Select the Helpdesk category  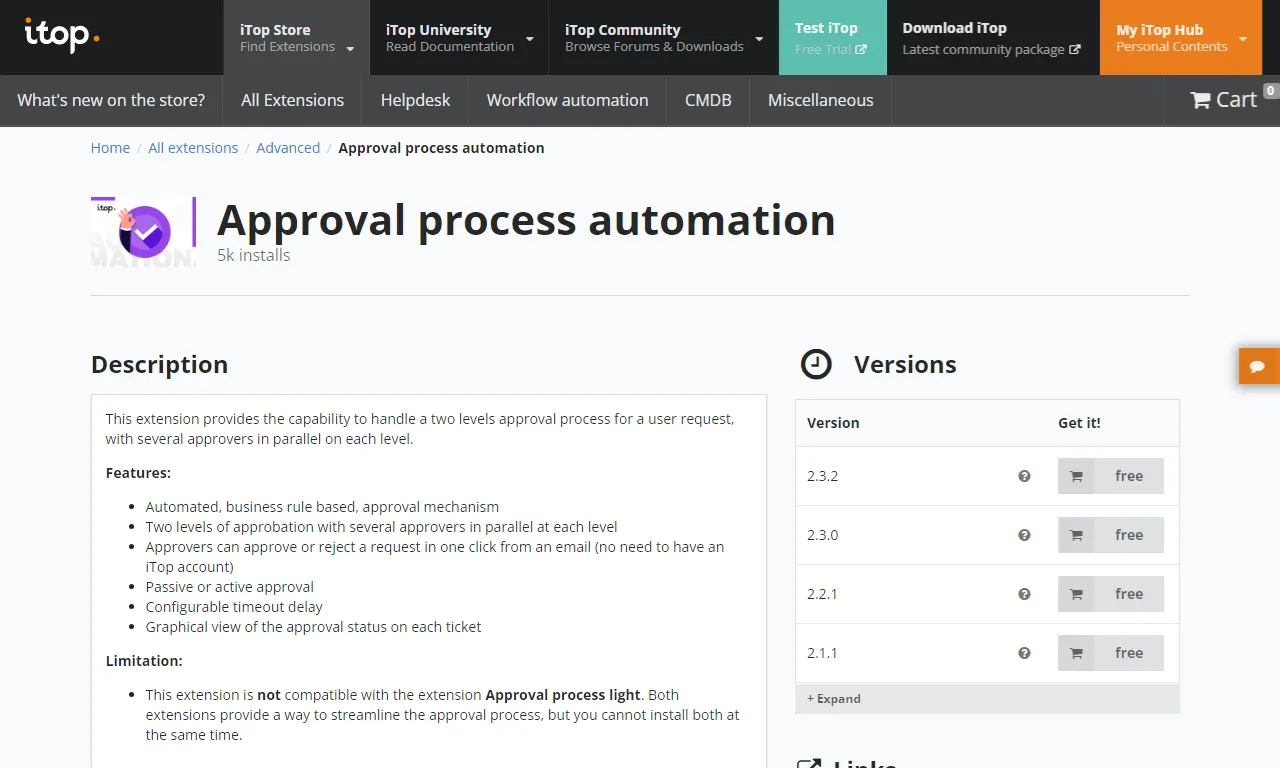point(415,100)
